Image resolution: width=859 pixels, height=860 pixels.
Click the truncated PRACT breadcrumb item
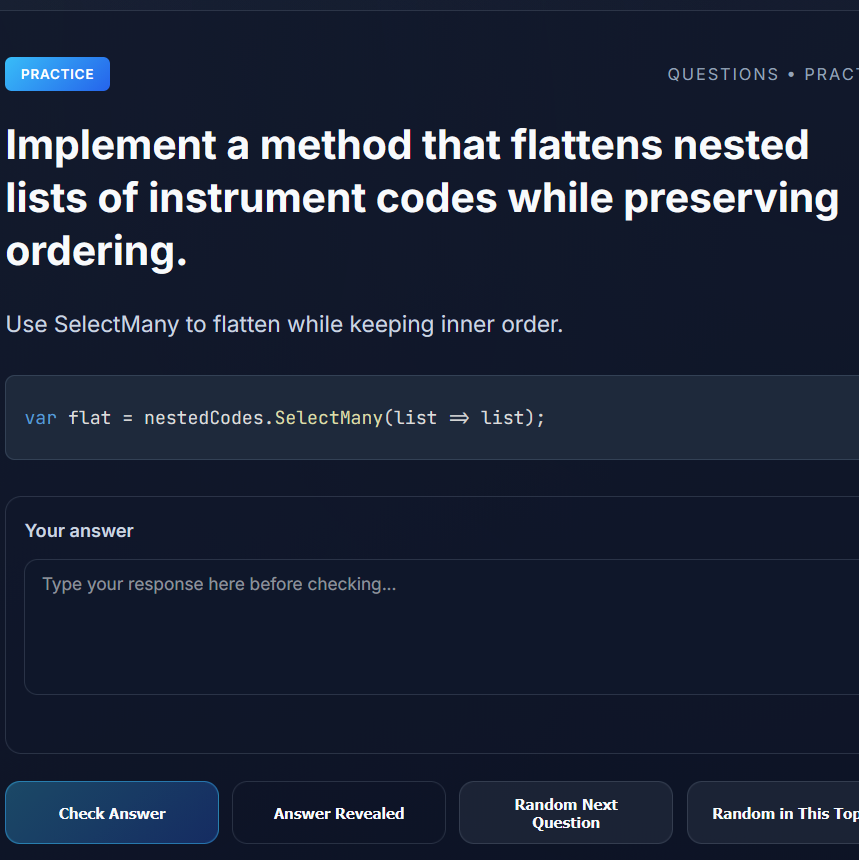[x=831, y=74]
